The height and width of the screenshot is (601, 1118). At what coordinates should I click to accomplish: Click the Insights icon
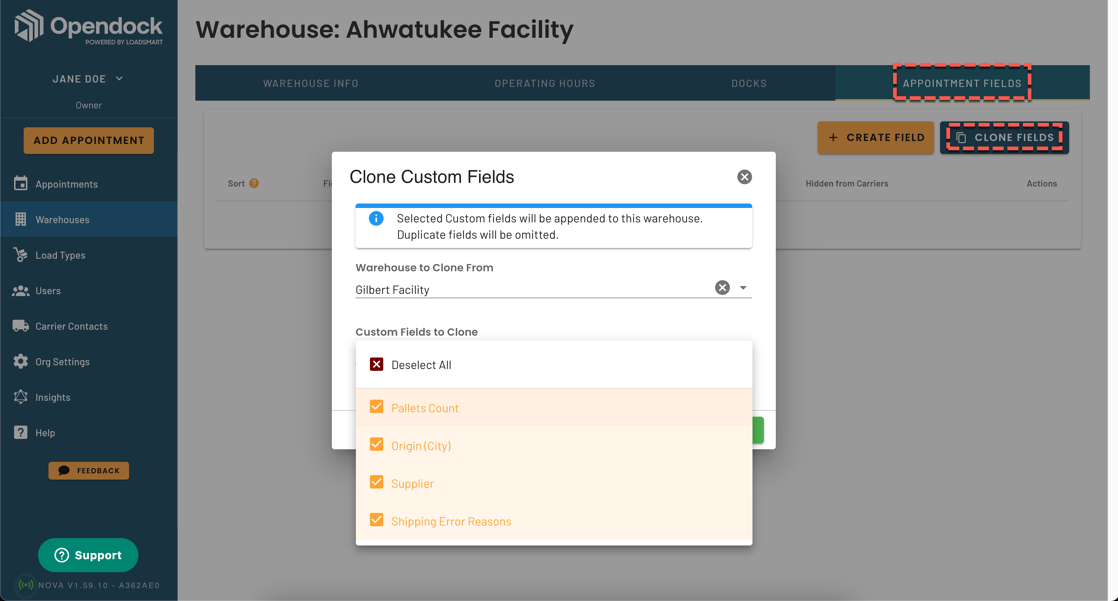(x=21, y=396)
